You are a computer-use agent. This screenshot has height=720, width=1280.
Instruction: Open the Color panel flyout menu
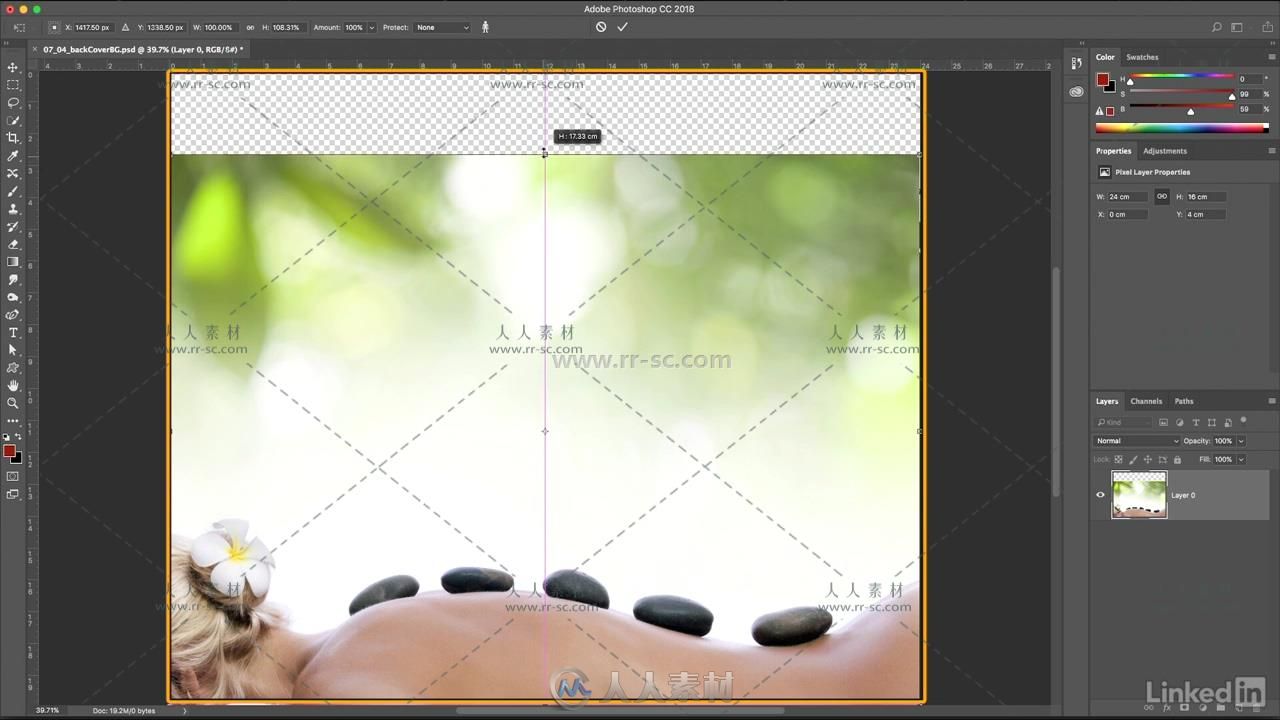tap(1271, 57)
